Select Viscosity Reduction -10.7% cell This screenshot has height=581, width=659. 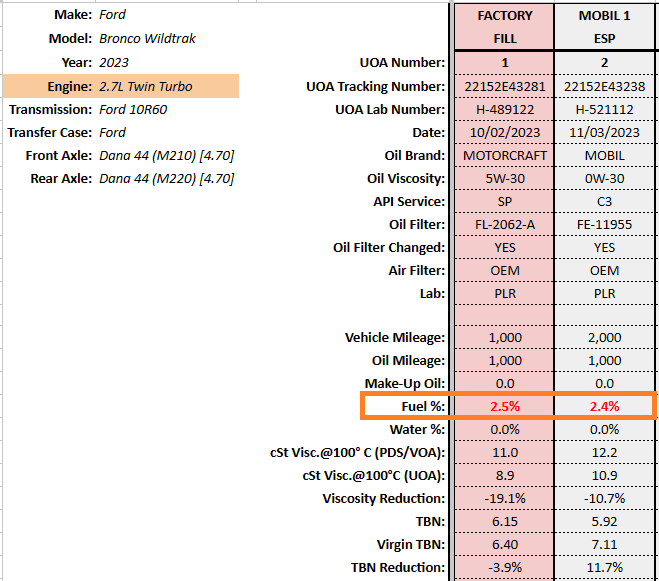(x=604, y=499)
